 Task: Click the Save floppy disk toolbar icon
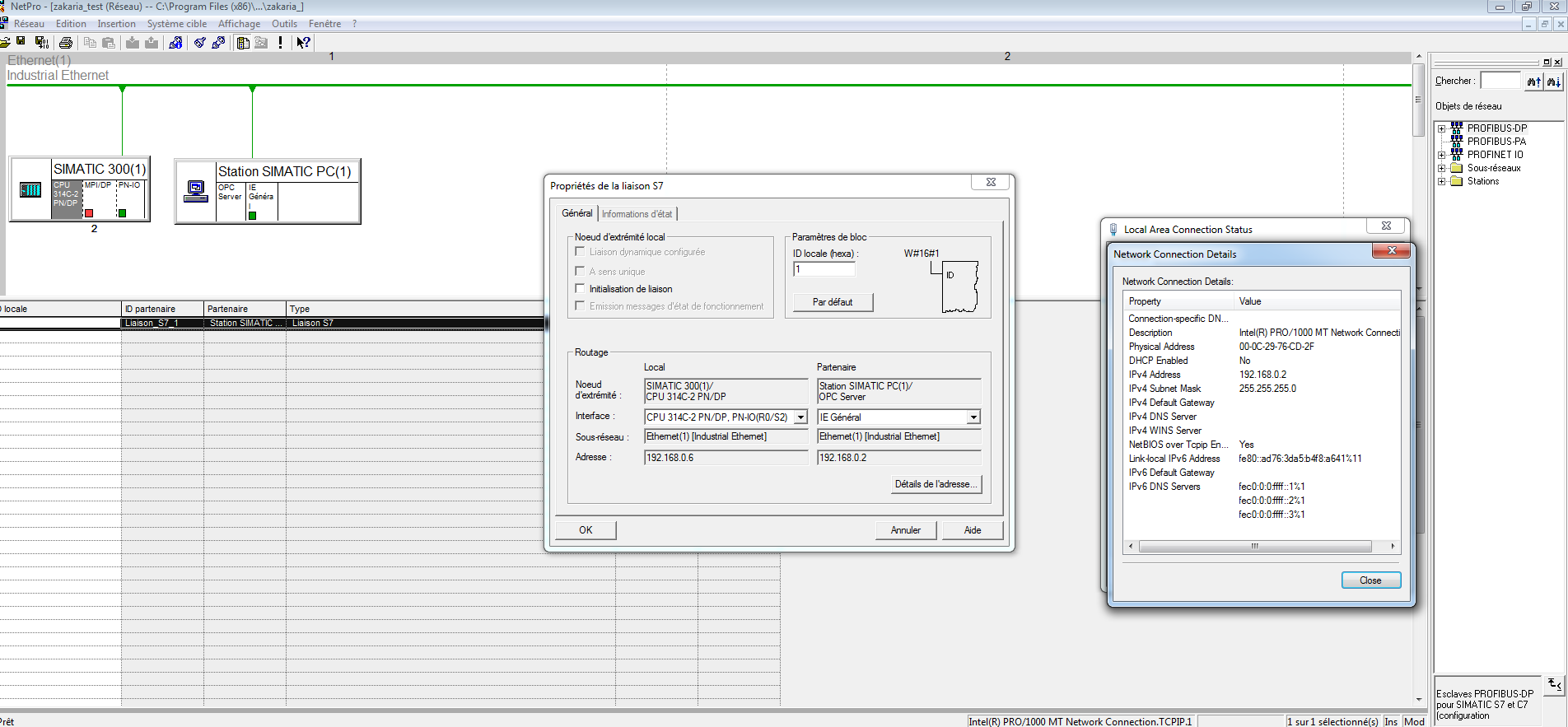[21, 42]
